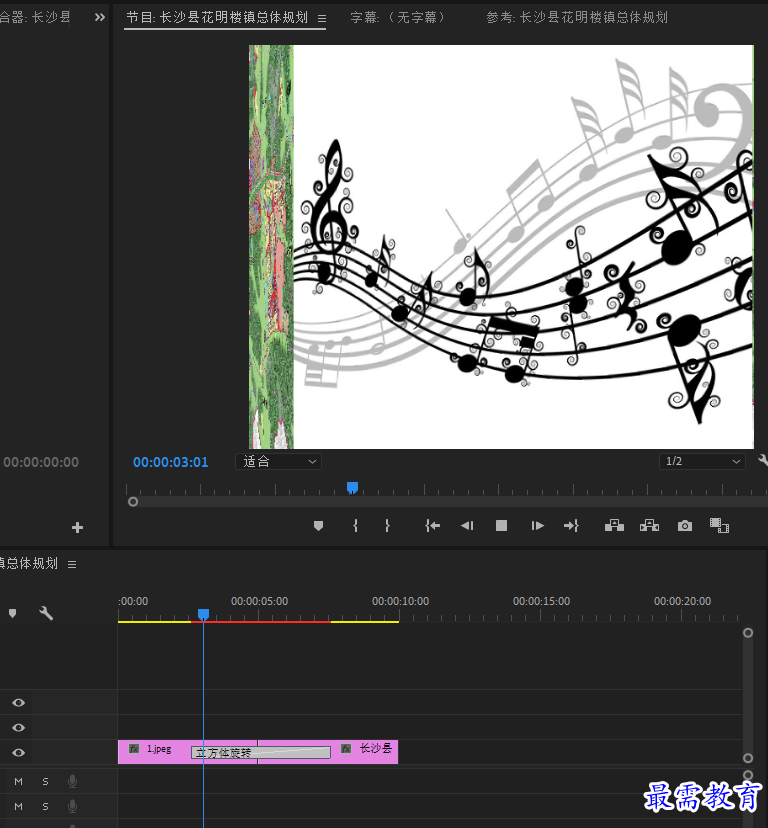The width and height of the screenshot is (768, 828).
Task: Mute the first audio track with M
Action: pyautogui.click(x=18, y=782)
